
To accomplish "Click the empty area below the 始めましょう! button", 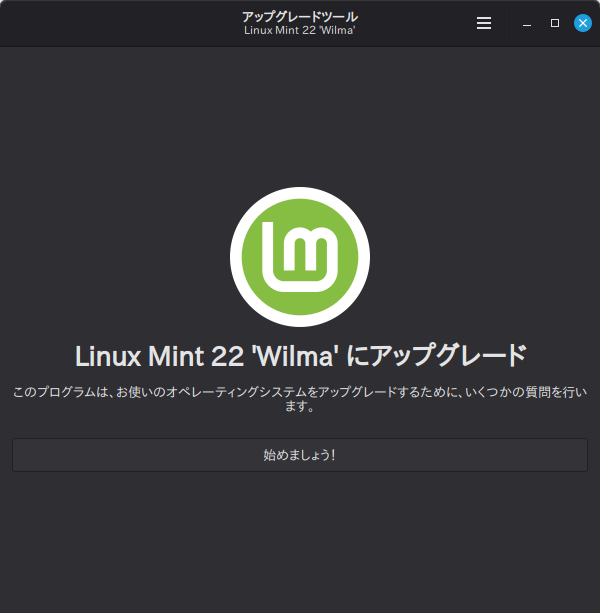I will coord(300,540).
